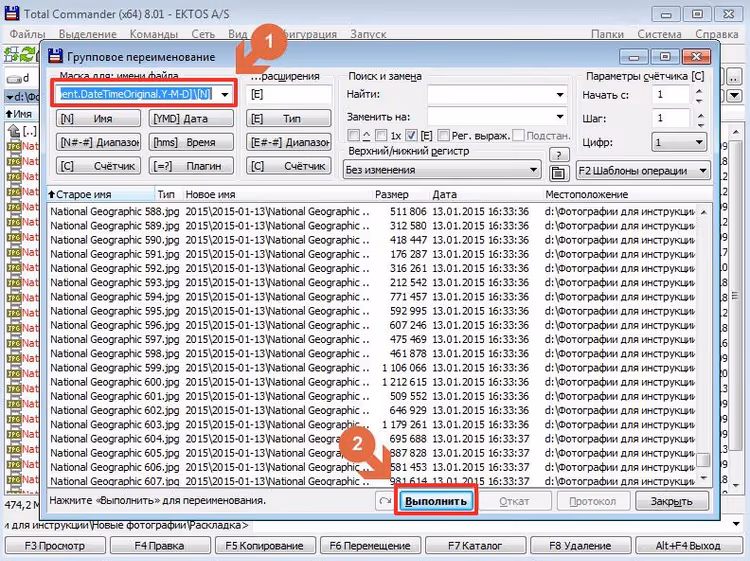Click the Откат button
The width and height of the screenshot is (750, 561).
tap(514, 501)
